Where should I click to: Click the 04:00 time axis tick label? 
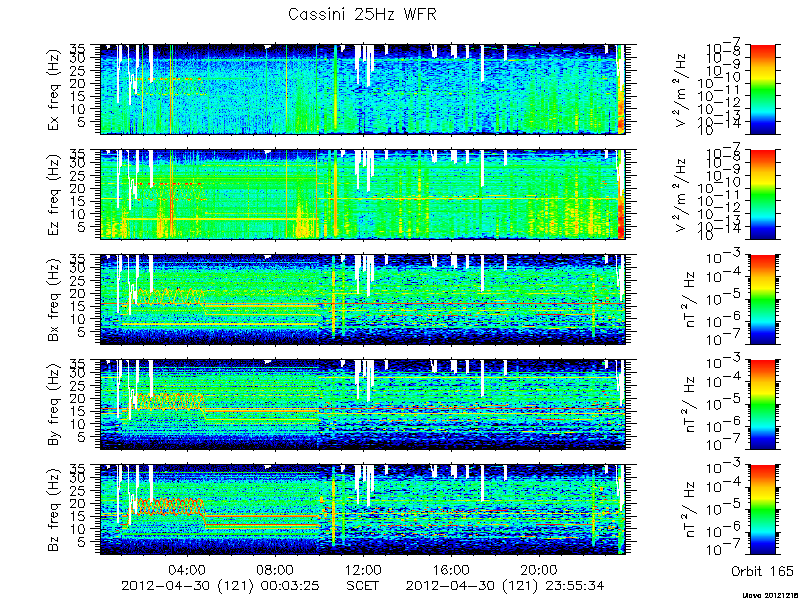pyautogui.click(x=188, y=569)
